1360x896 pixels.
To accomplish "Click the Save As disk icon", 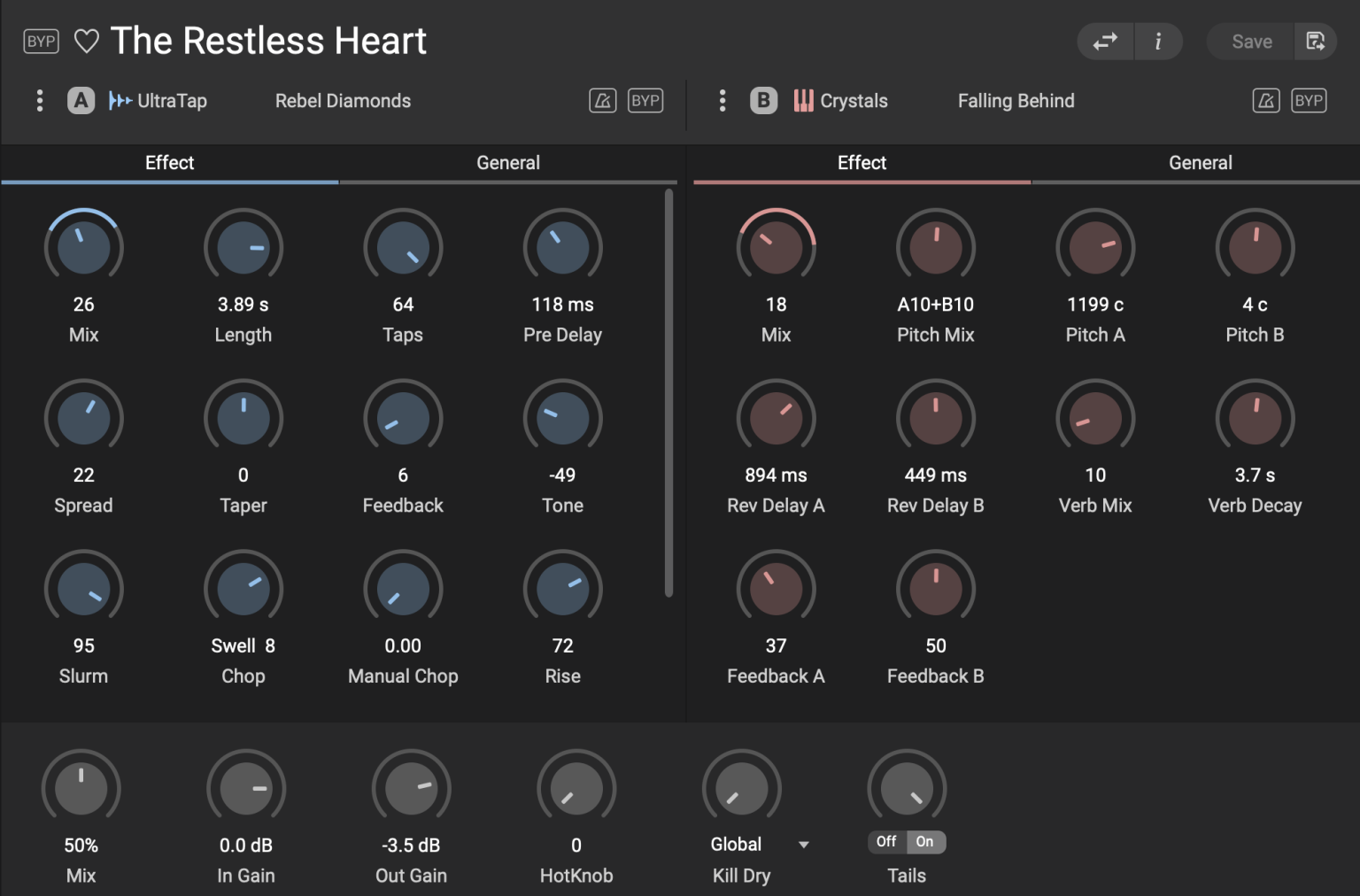I will 1316,42.
